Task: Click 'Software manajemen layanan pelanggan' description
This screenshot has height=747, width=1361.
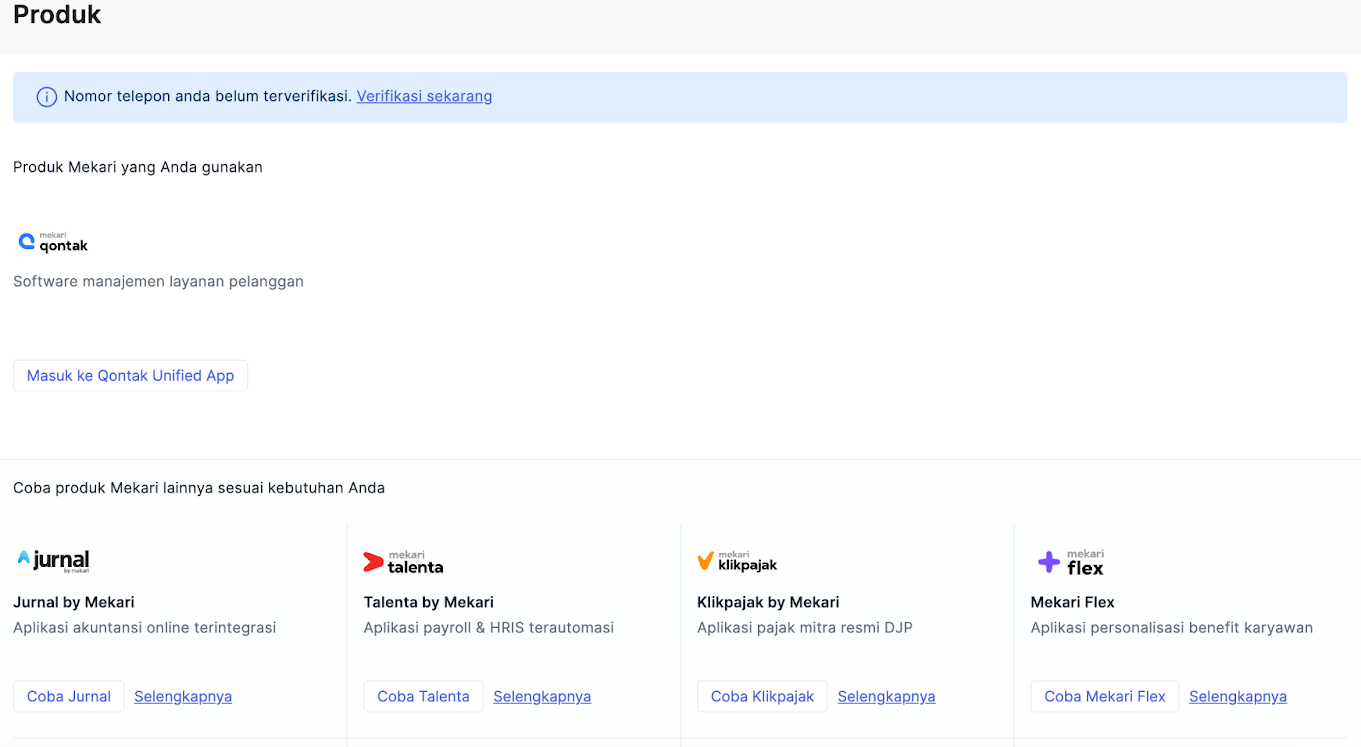Action: 158,281
